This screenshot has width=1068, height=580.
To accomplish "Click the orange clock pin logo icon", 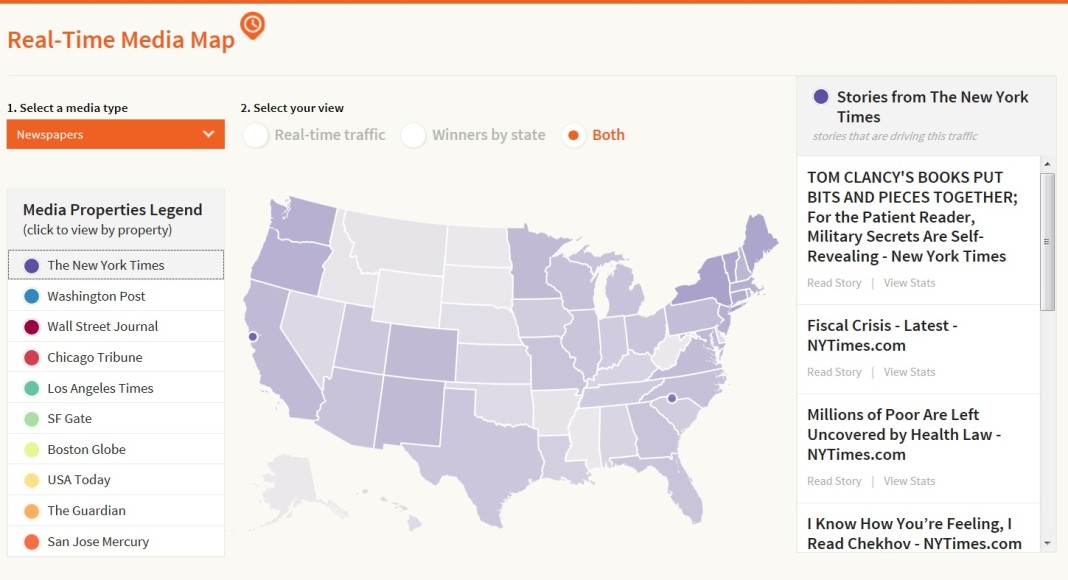I will coord(253,24).
